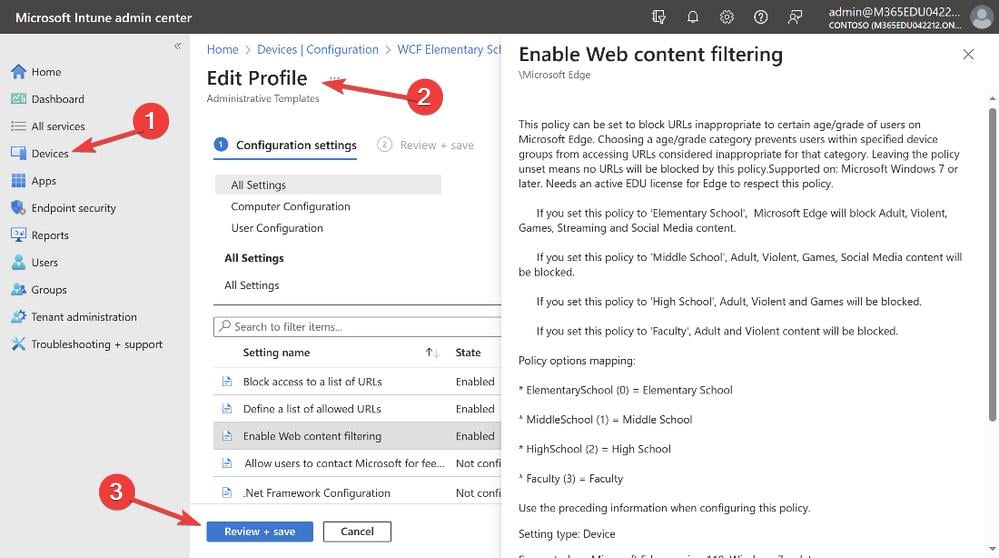Close the Enable Web content filtering panel
Image resolution: width=999 pixels, height=558 pixels.
click(968, 55)
